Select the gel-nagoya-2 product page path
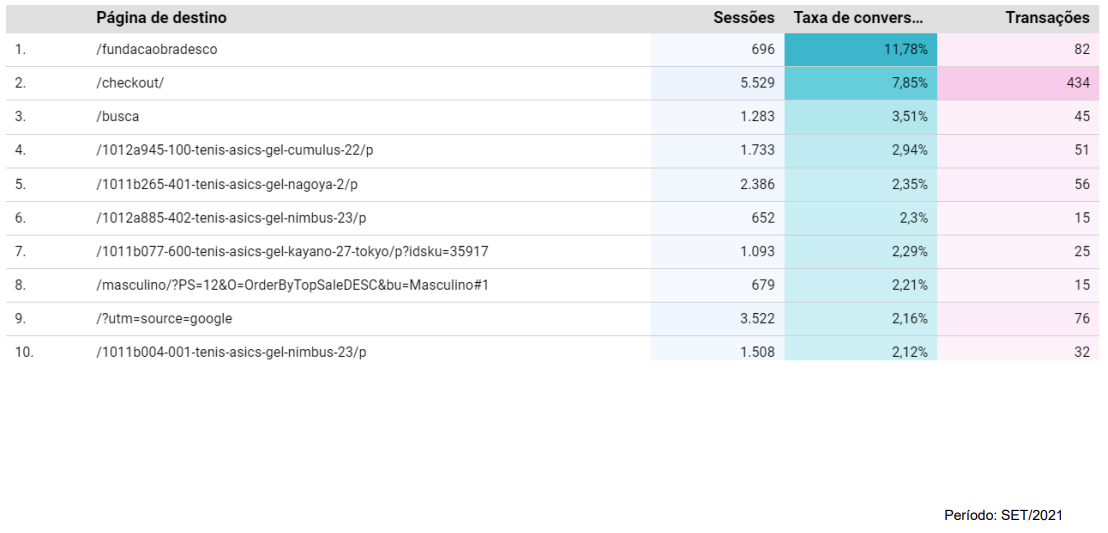This screenshot has height=533, width=1108. [x=227, y=184]
